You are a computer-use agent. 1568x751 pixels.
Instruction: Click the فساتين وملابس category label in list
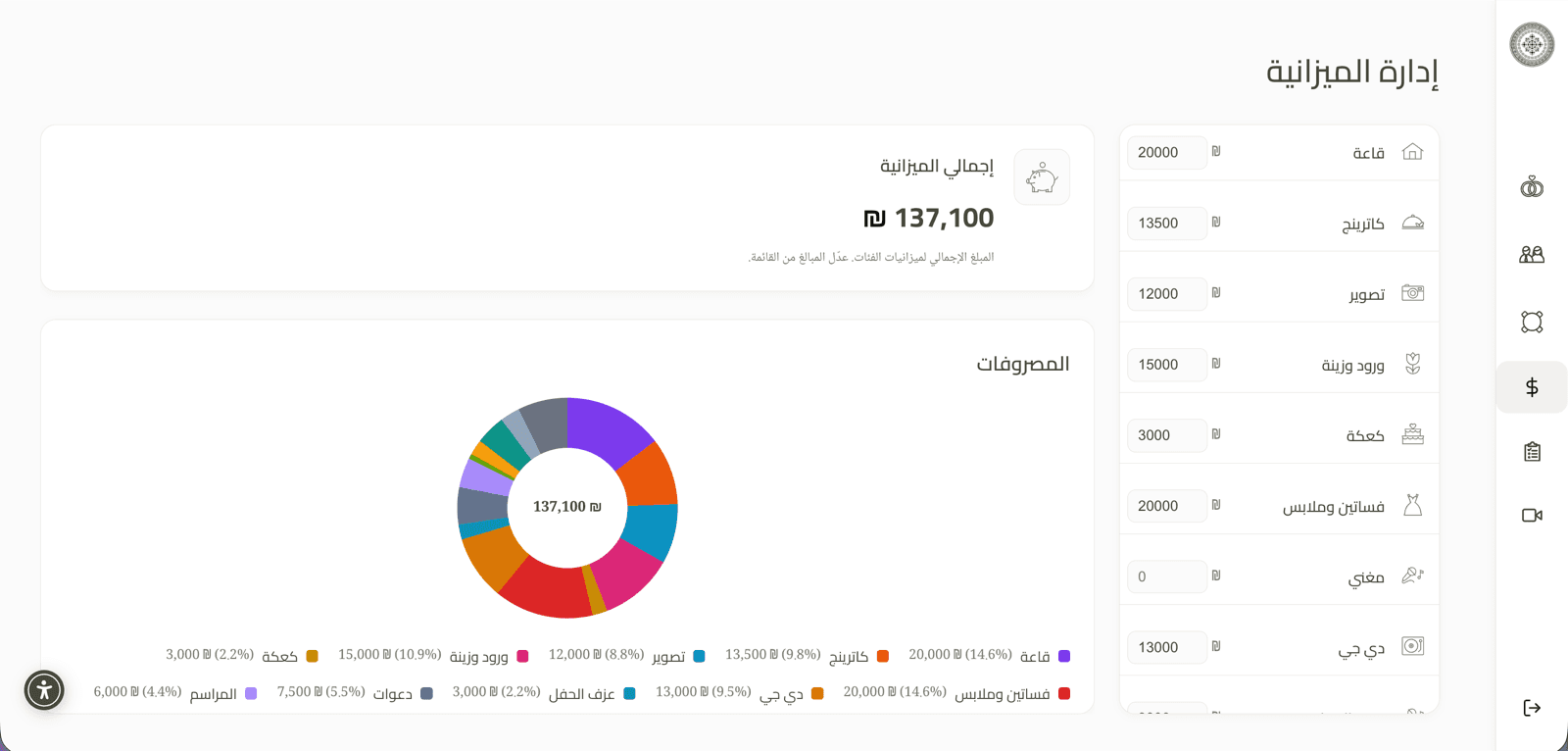(x=1334, y=507)
